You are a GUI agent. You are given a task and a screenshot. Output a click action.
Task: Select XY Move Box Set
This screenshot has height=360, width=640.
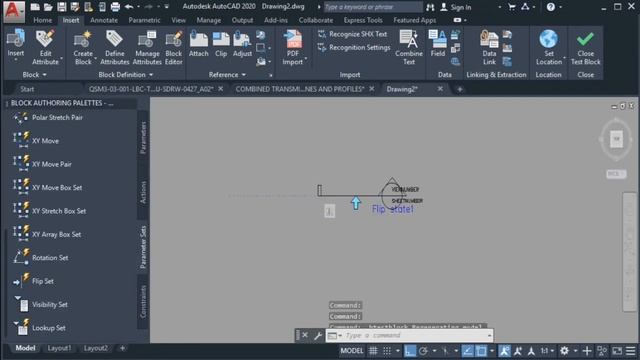48,188
